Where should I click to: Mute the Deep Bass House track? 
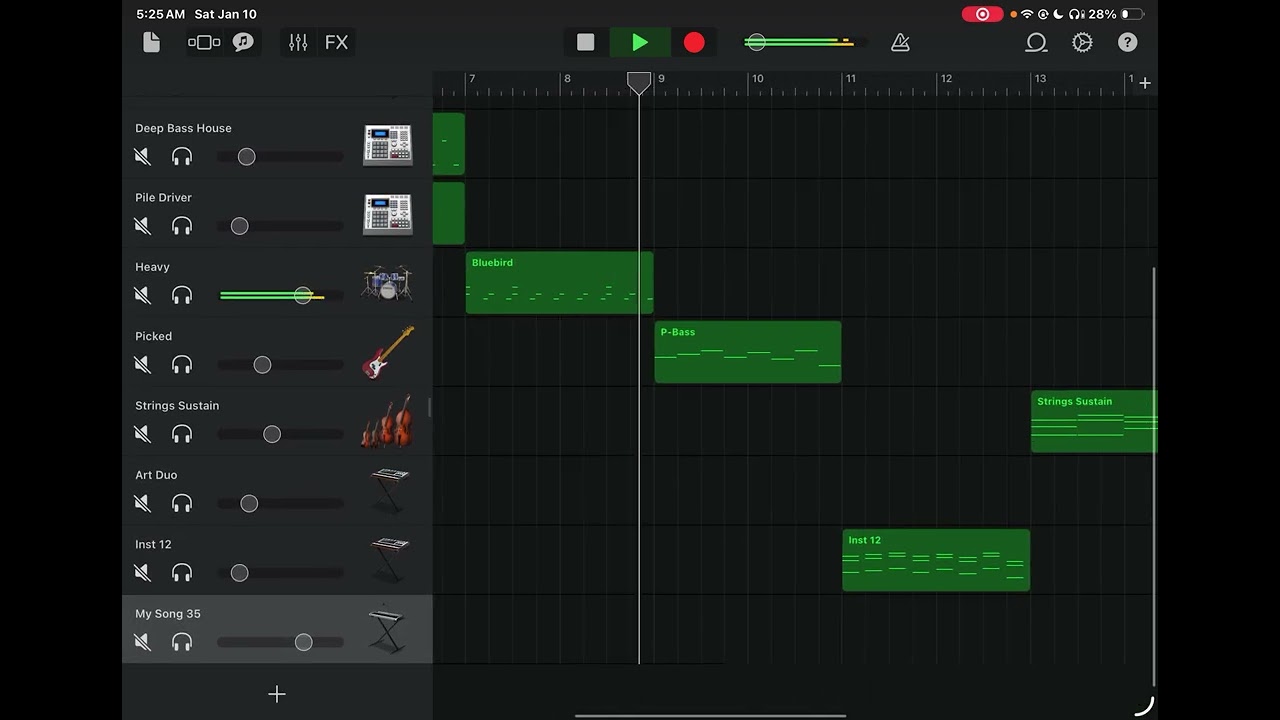[x=143, y=156]
